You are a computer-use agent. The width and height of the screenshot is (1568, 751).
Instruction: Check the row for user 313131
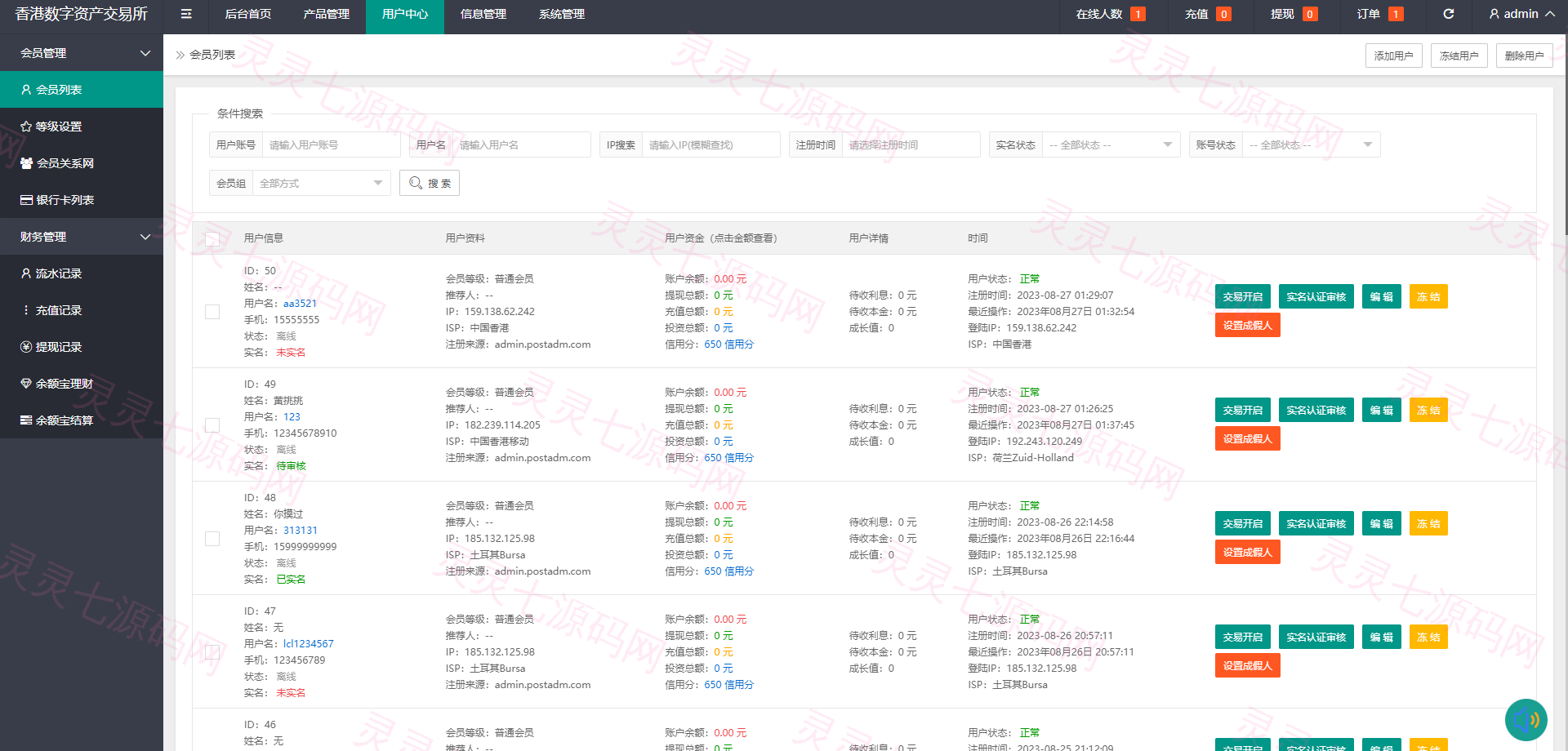tap(212, 539)
